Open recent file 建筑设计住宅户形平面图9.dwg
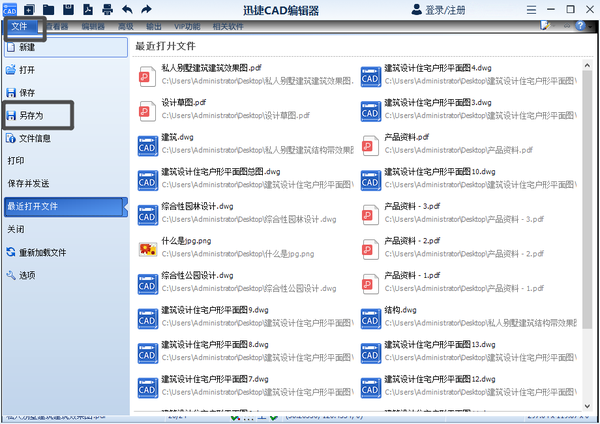The width and height of the screenshot is (600, 424). pos(246,317)
